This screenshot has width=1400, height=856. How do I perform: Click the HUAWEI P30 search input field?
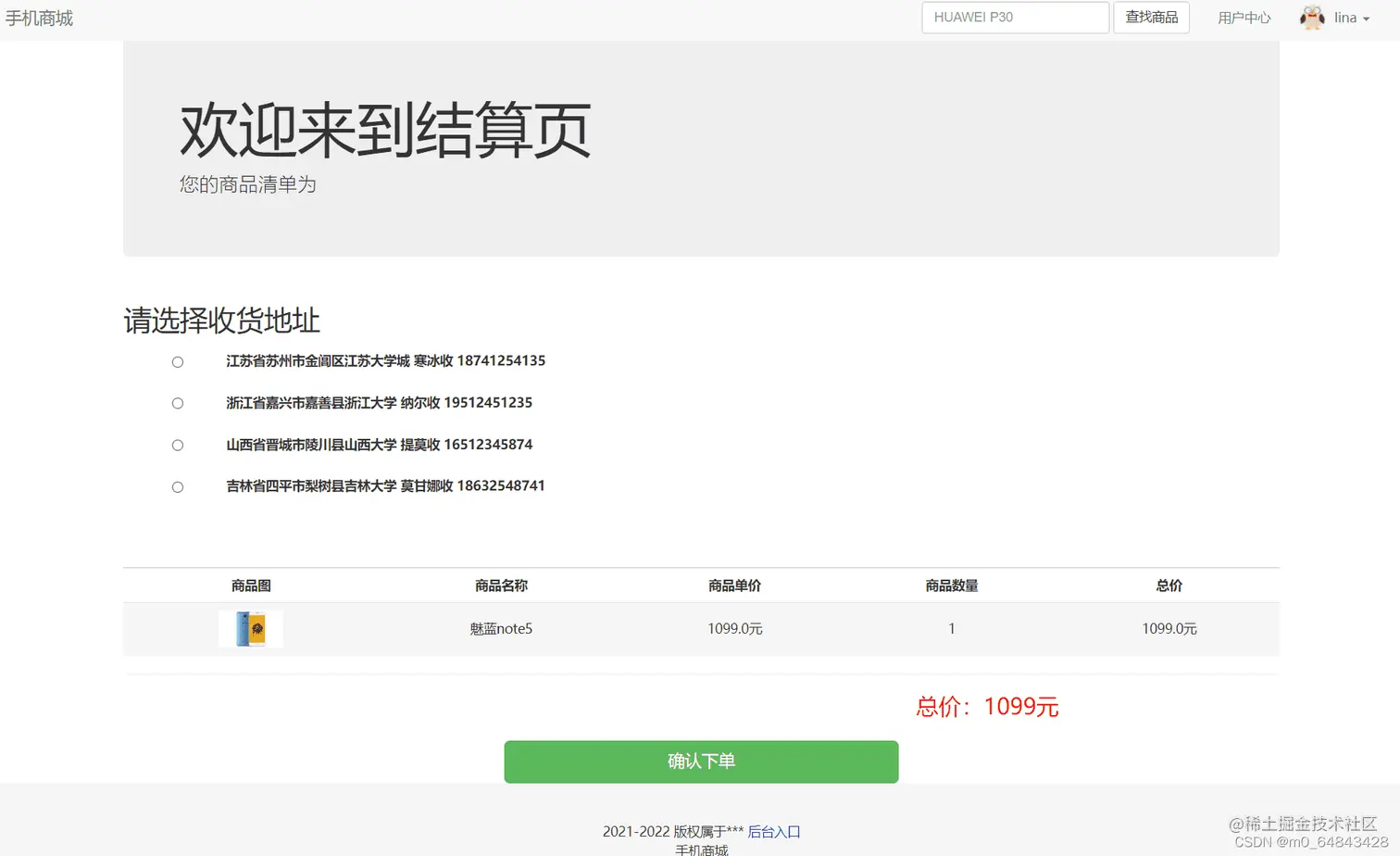click(x=1015, y=17)
